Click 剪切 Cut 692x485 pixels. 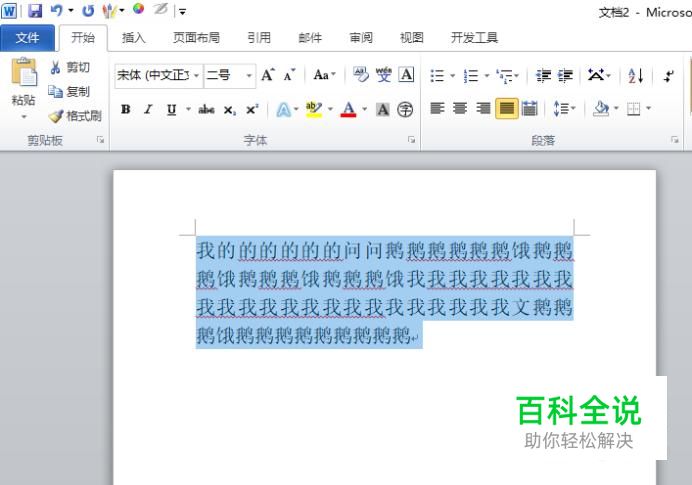[x=70, y=68]
